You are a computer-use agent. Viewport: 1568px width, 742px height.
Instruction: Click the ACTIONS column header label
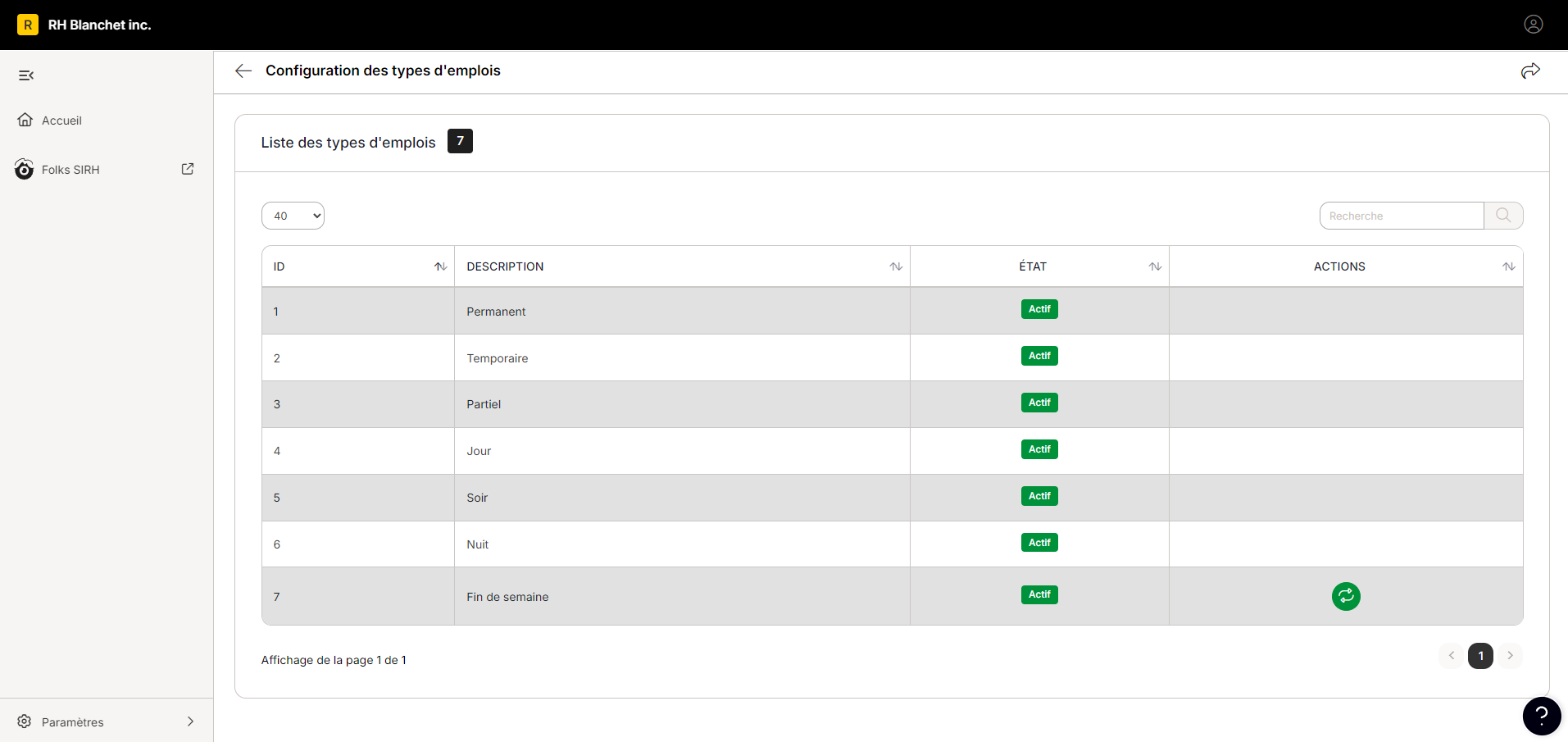[x=1339, y=266]
